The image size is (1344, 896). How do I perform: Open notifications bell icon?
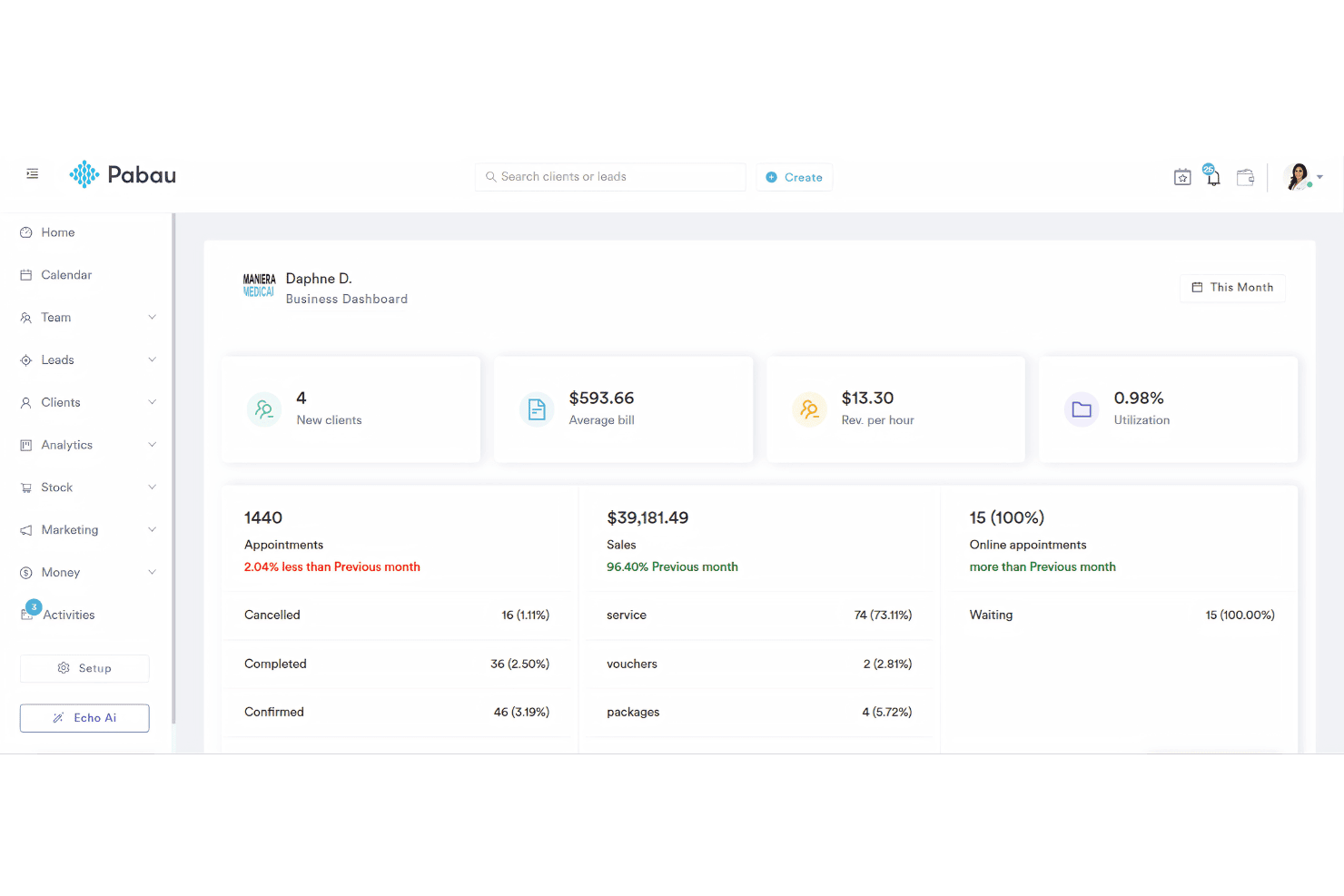1212,176
